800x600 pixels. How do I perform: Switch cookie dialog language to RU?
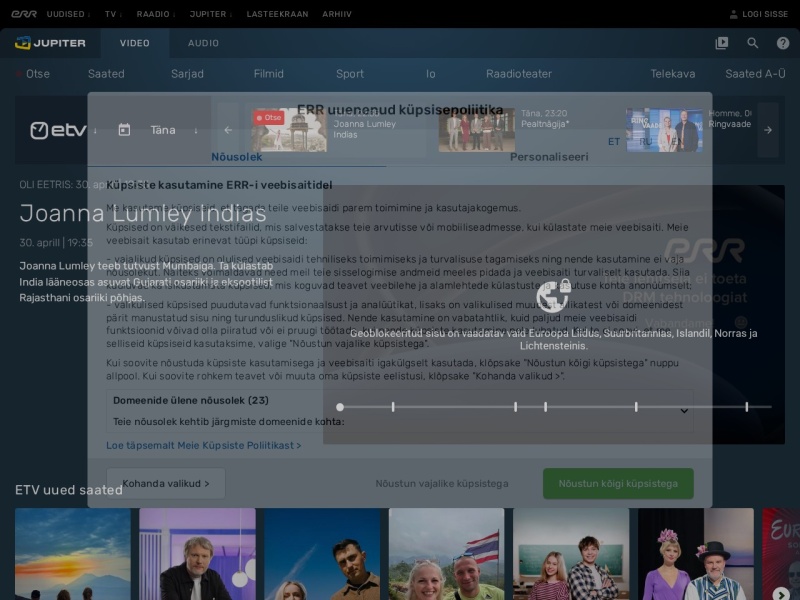645,141
